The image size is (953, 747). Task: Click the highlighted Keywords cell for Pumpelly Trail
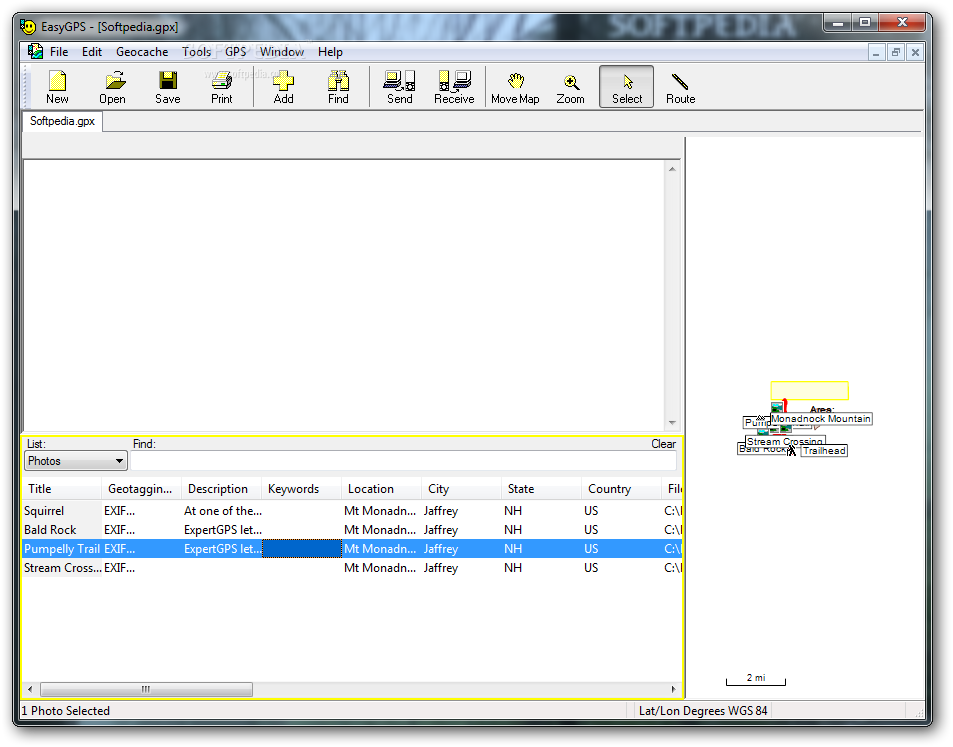click(x=302, y=548)
